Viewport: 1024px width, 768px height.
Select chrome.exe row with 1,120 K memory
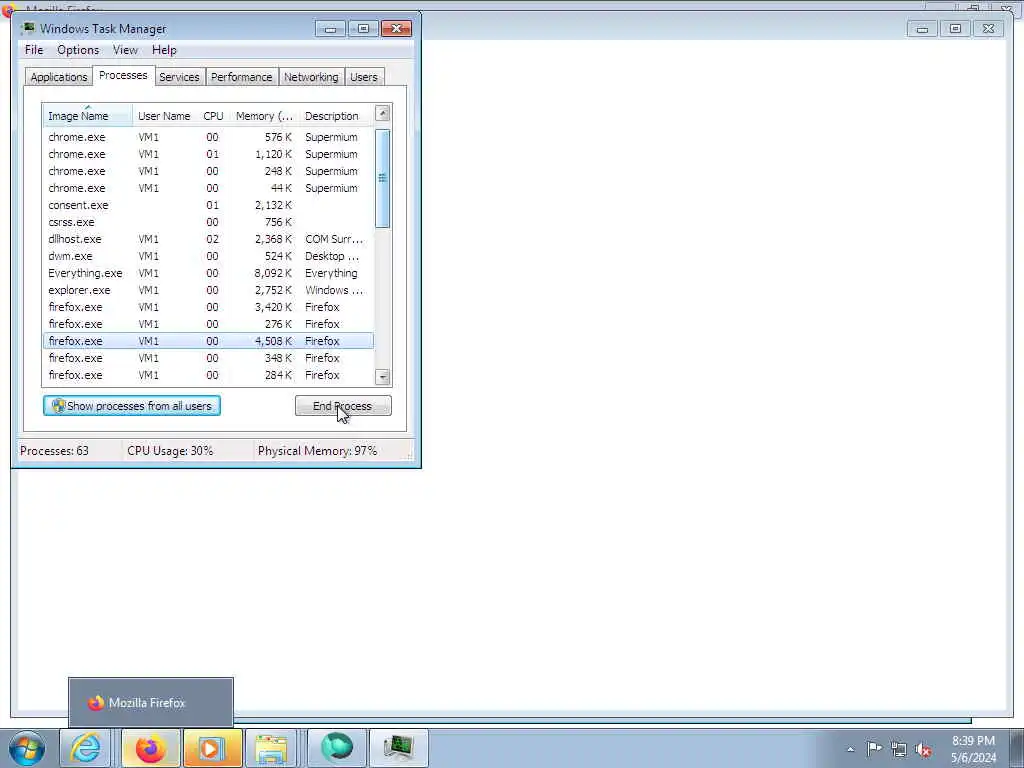208,154
